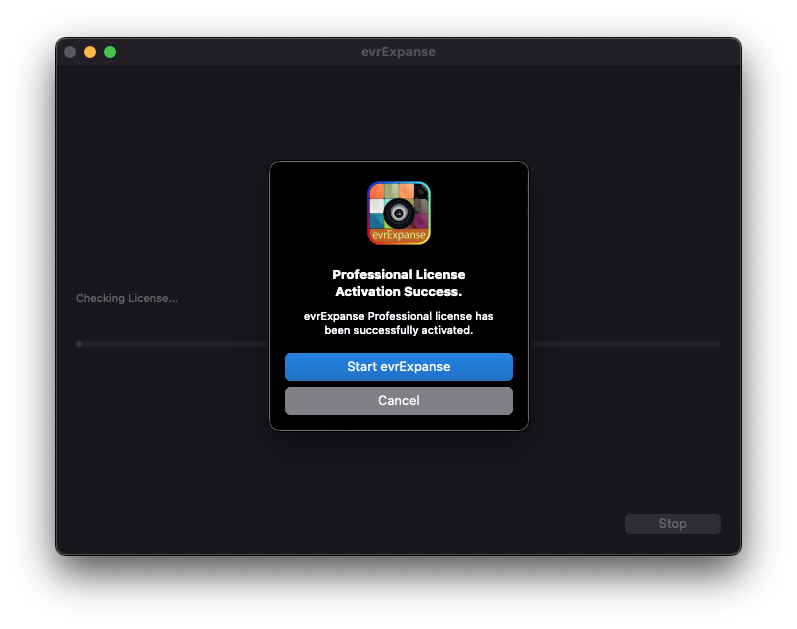
Task: Click the evrExpanse window title
Action: (x=398, y=52)
